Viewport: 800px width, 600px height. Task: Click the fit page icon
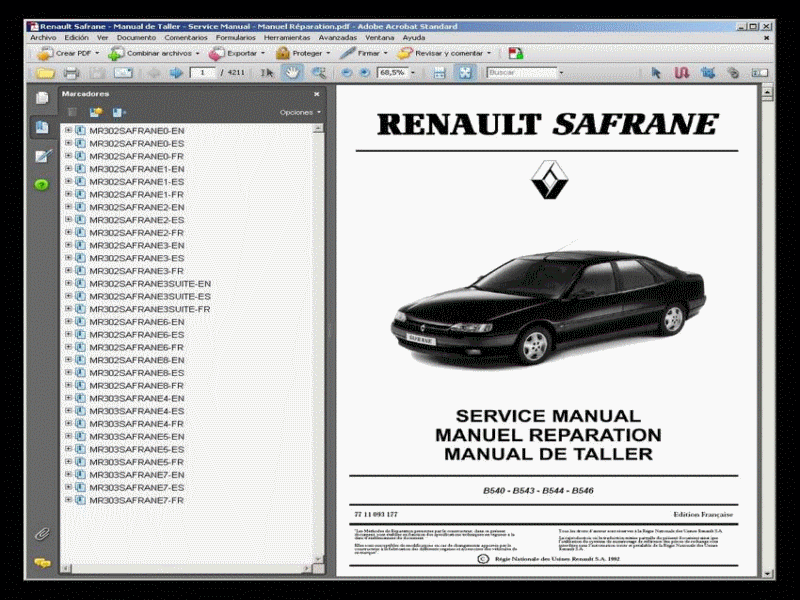465,73
